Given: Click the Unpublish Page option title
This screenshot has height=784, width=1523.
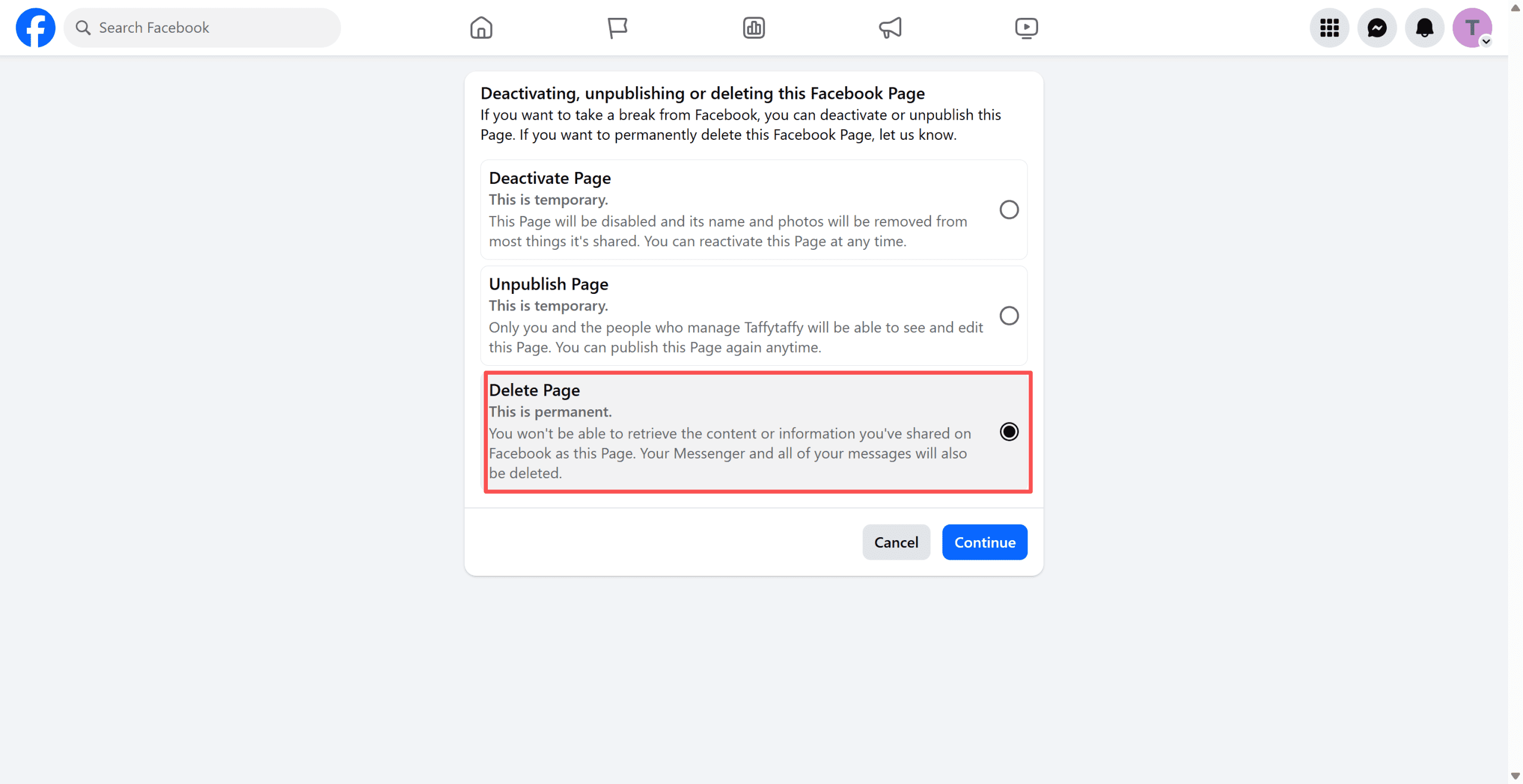Looking at the screenshot, I should point(549,284).
